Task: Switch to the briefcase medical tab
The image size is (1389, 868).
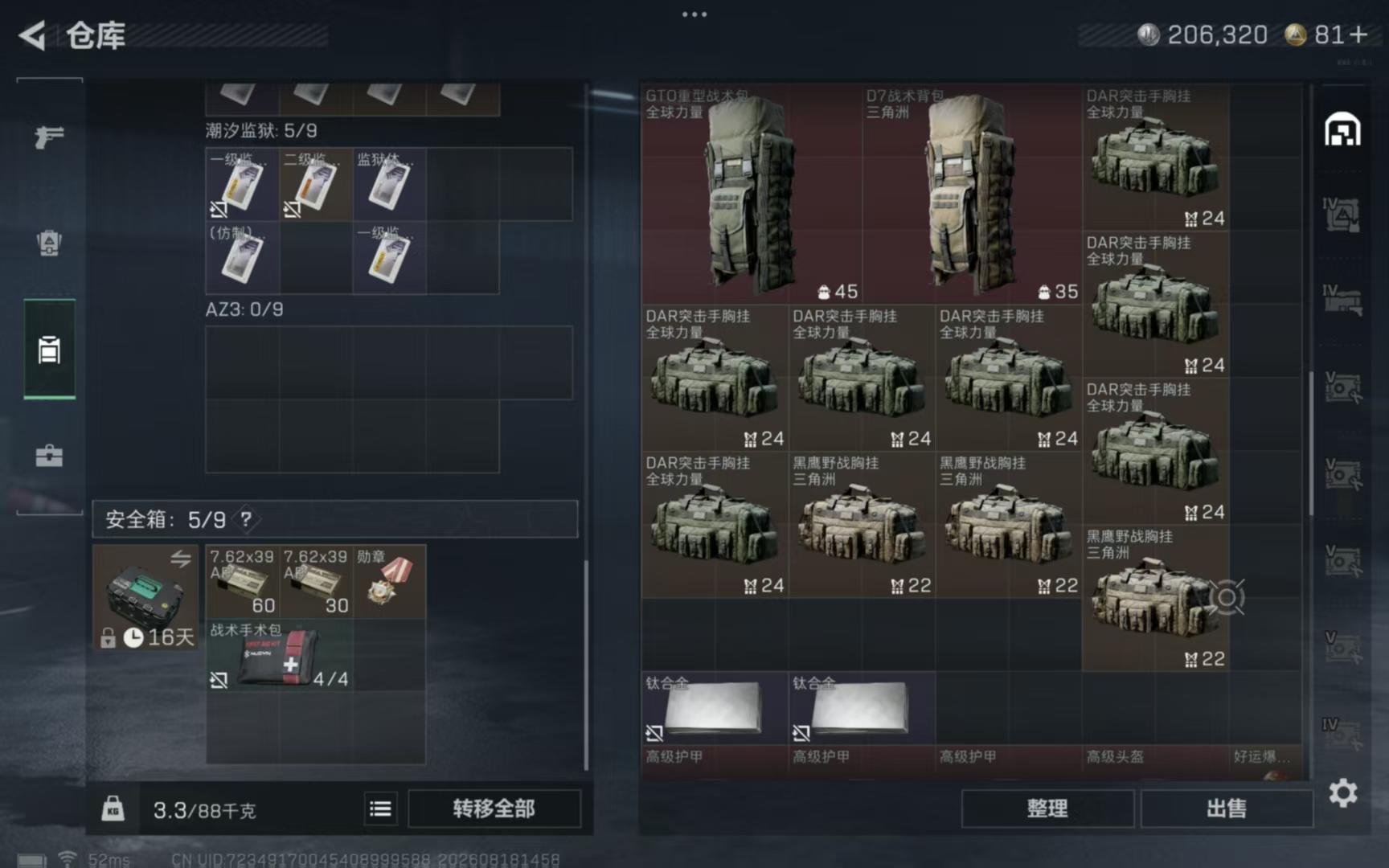Action: point(49,456)
